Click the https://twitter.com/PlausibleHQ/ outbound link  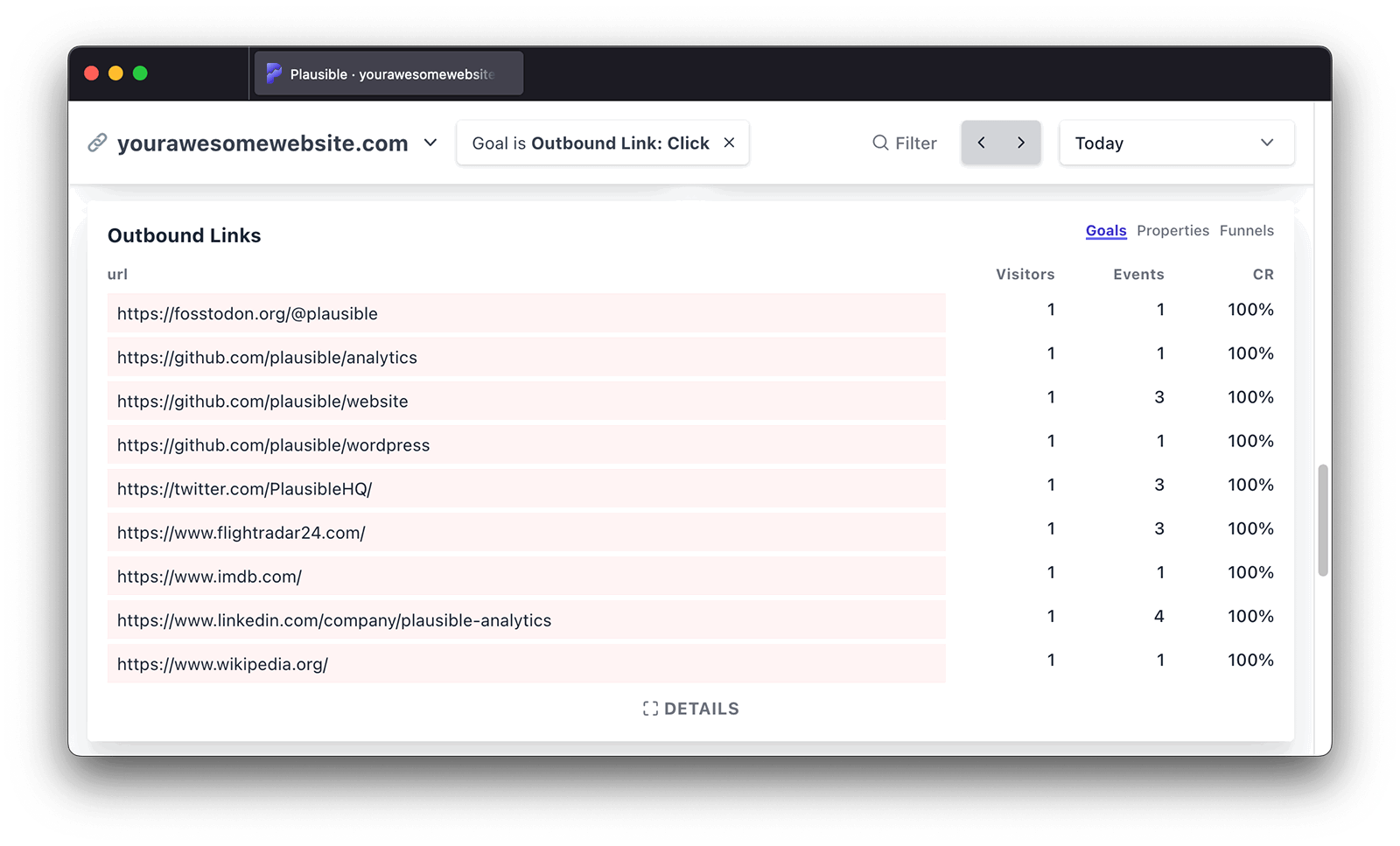tap(244, 488)
